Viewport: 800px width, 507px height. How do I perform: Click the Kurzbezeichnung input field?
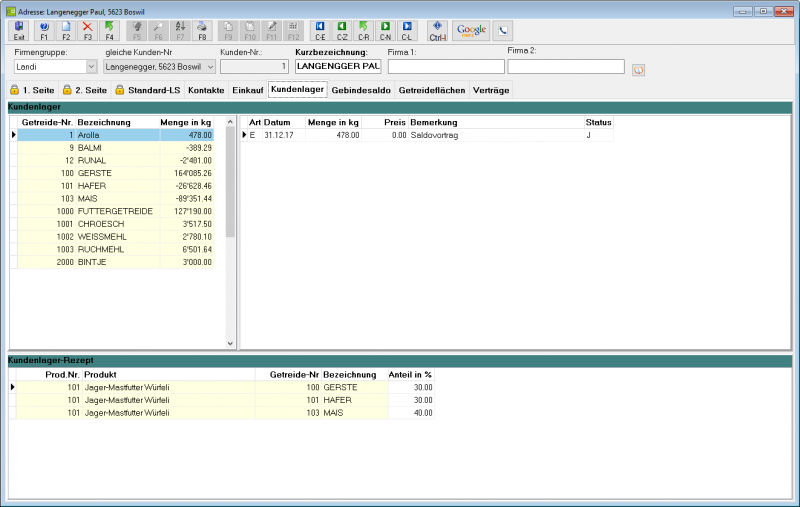338,66
